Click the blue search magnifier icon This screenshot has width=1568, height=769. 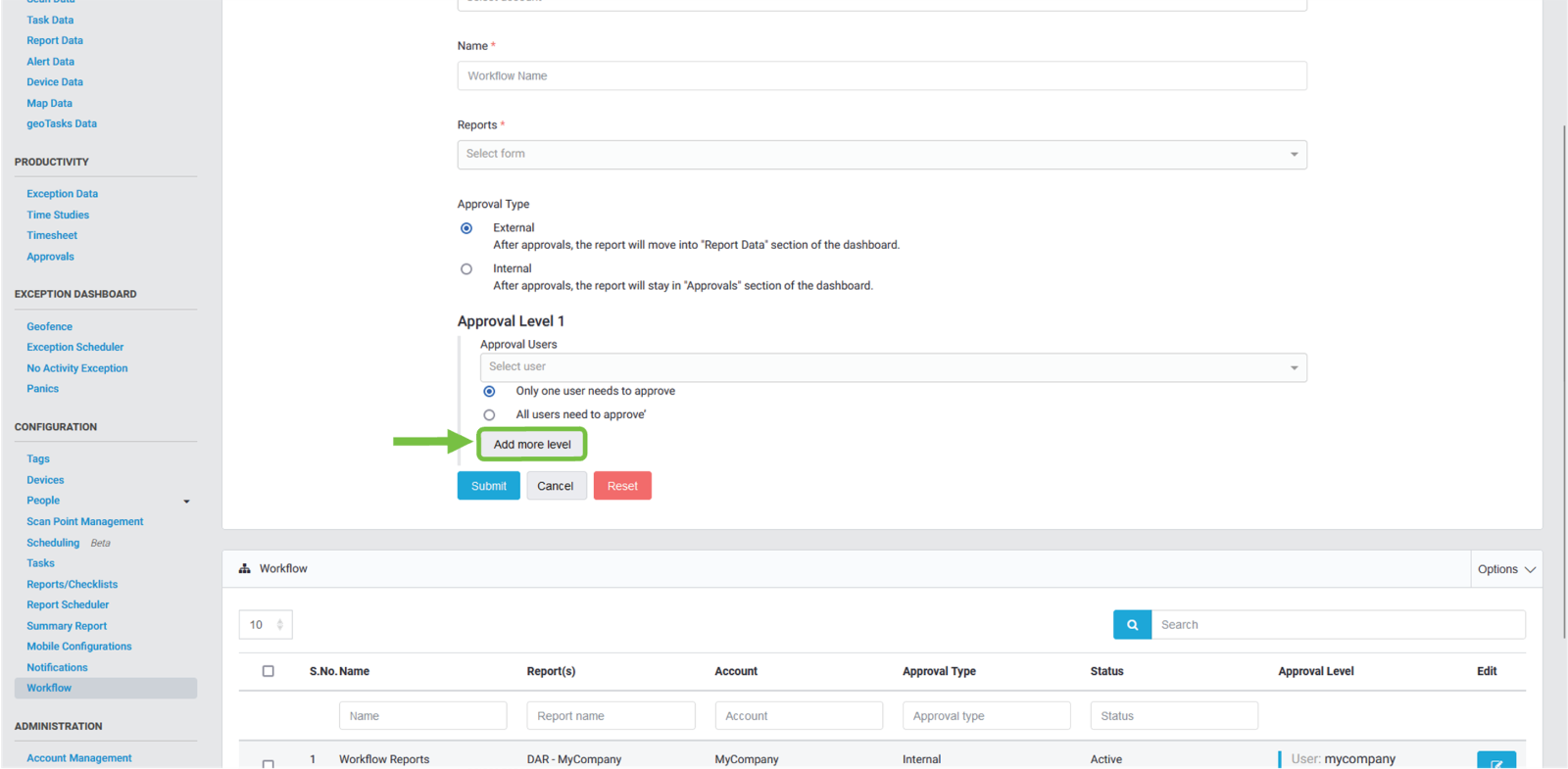pyautogui.click(x=1132, y=625)
